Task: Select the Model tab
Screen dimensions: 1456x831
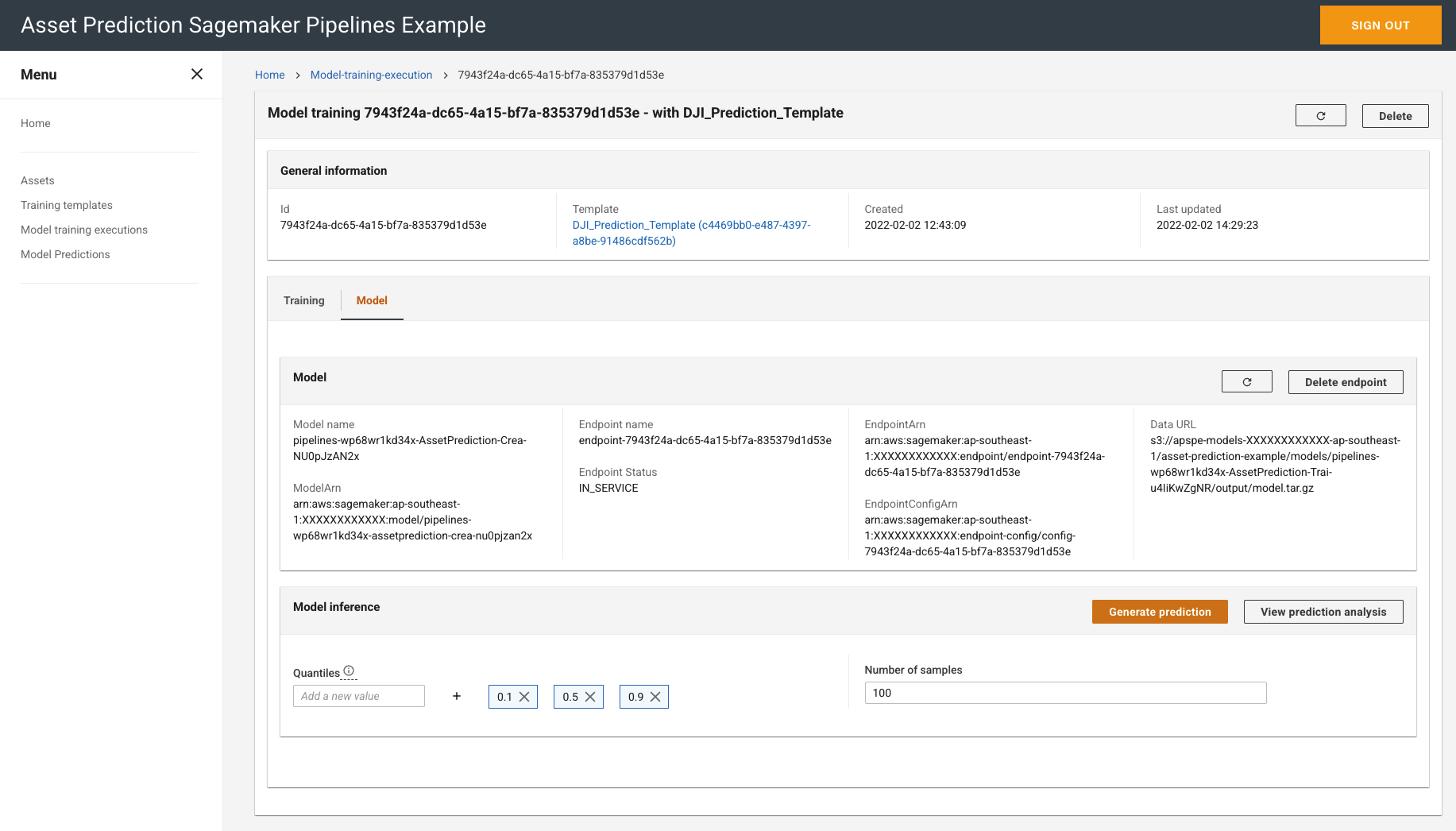Action: point(372,300)
